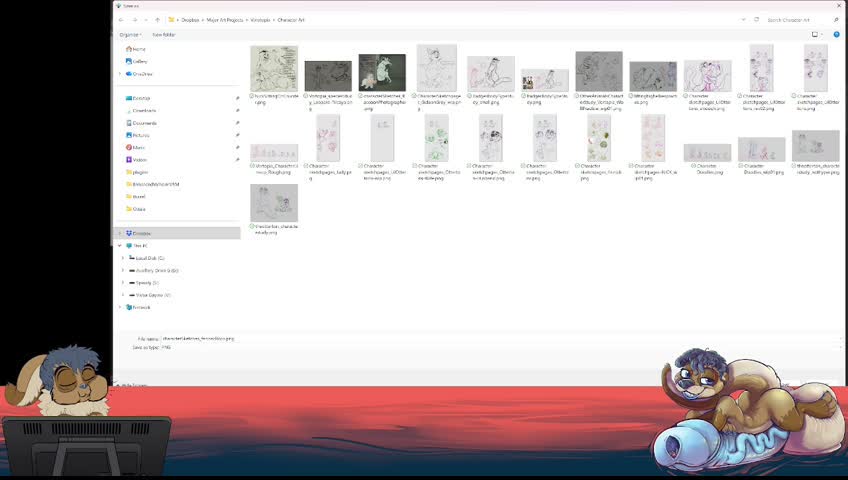This screenshot has width=848, height=480.
Task: Open the Organize menu
Action: coord(130,35)
